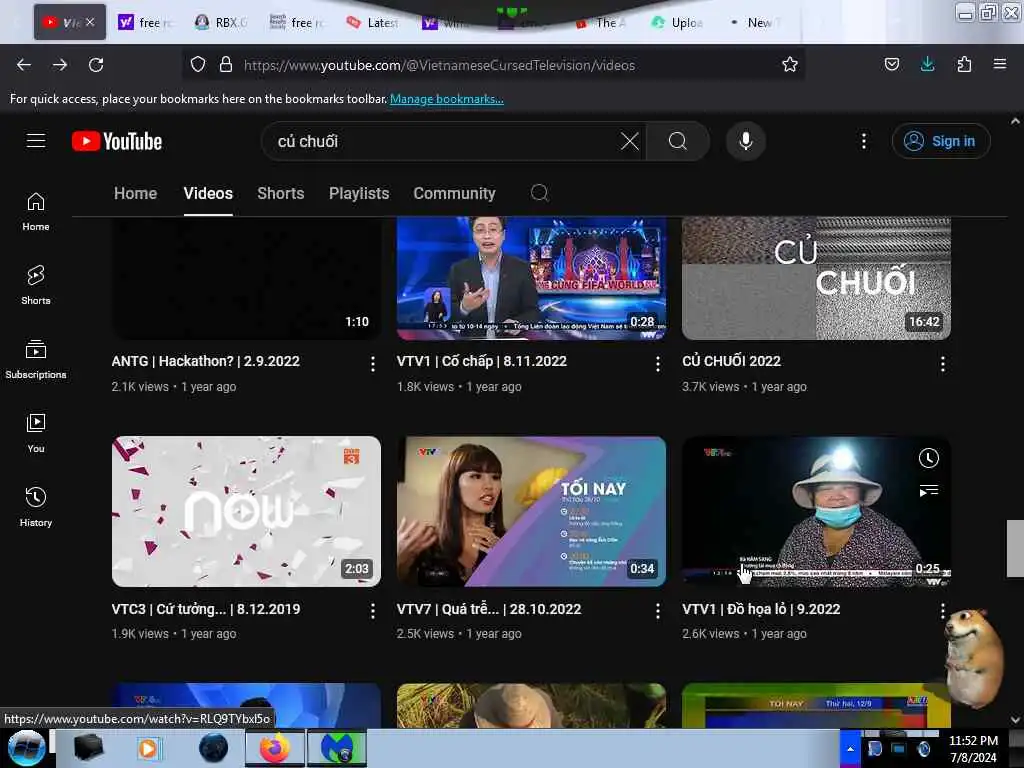Viewport: 1024px width, 768px height.
Task: Open options for VTV1 Đồ họa lỏ video
Action: click(x=942, y=611)
